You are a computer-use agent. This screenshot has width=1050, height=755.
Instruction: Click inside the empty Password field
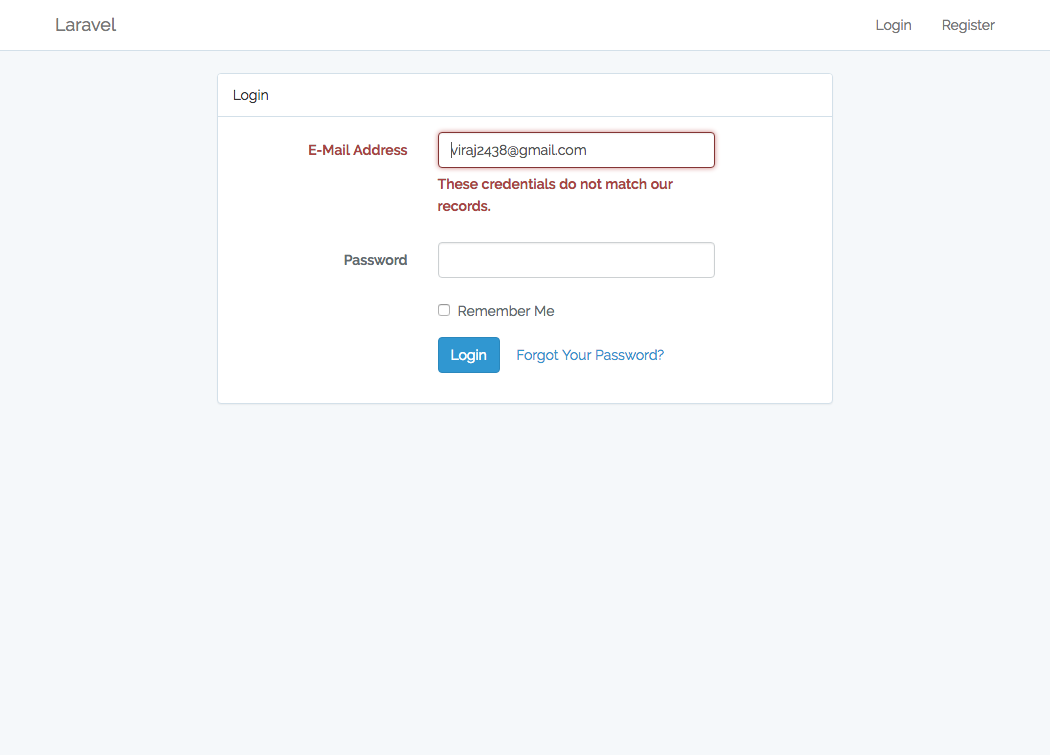point(576,260)
